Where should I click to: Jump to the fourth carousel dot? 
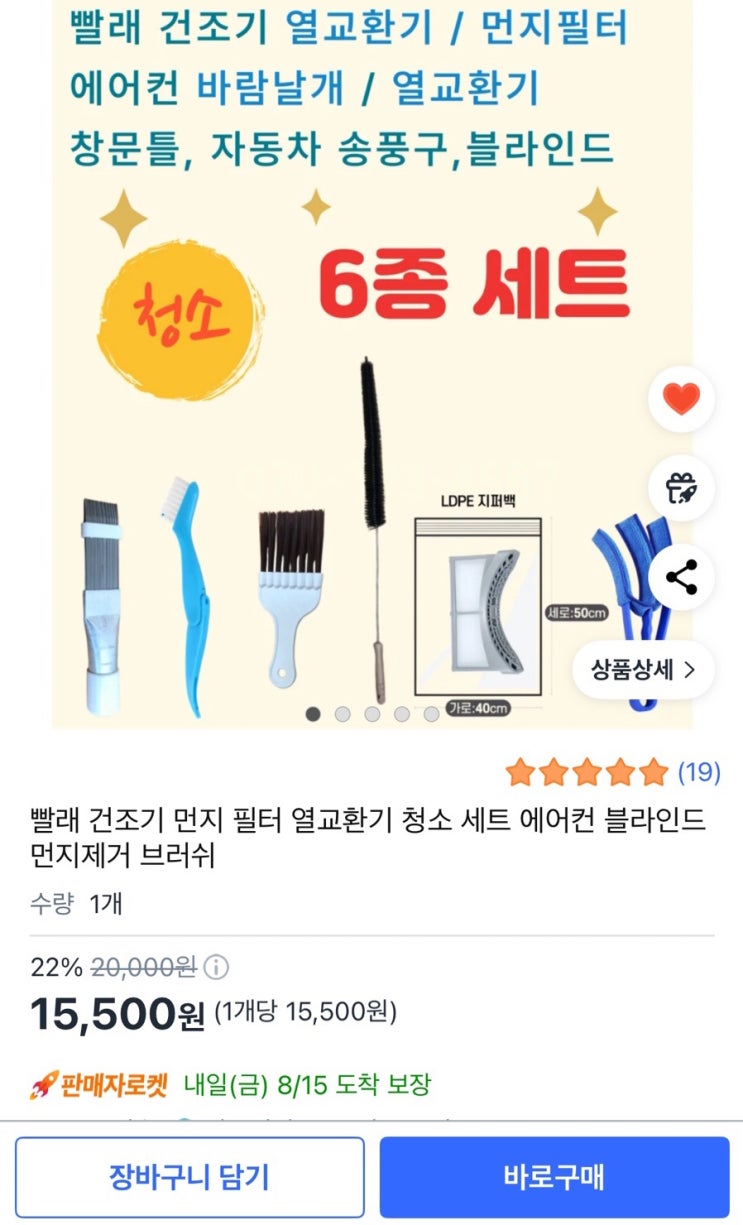[x=402, y=714]
